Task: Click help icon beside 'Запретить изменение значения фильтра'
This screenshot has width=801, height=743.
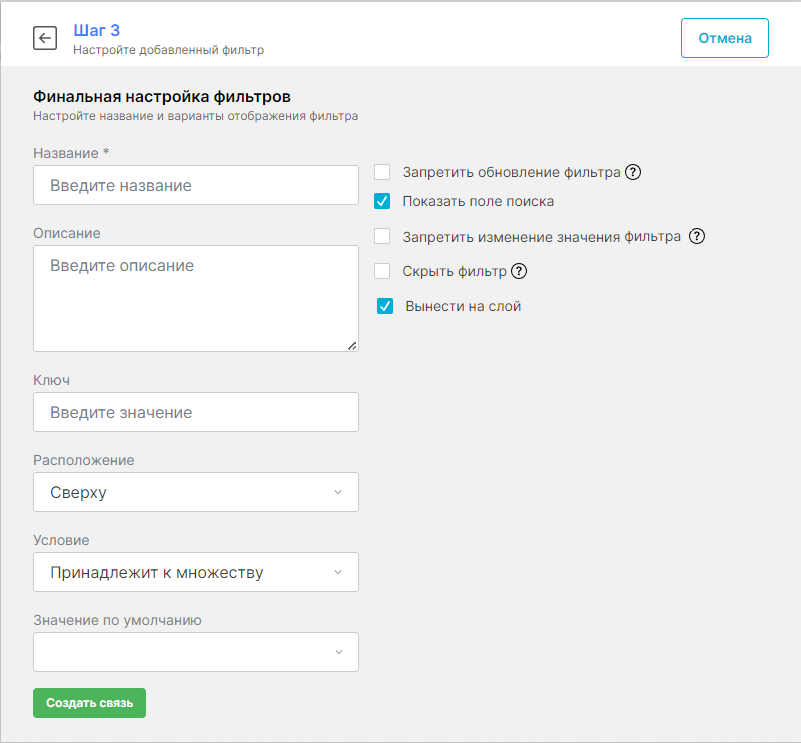Action: click(697, 237)
